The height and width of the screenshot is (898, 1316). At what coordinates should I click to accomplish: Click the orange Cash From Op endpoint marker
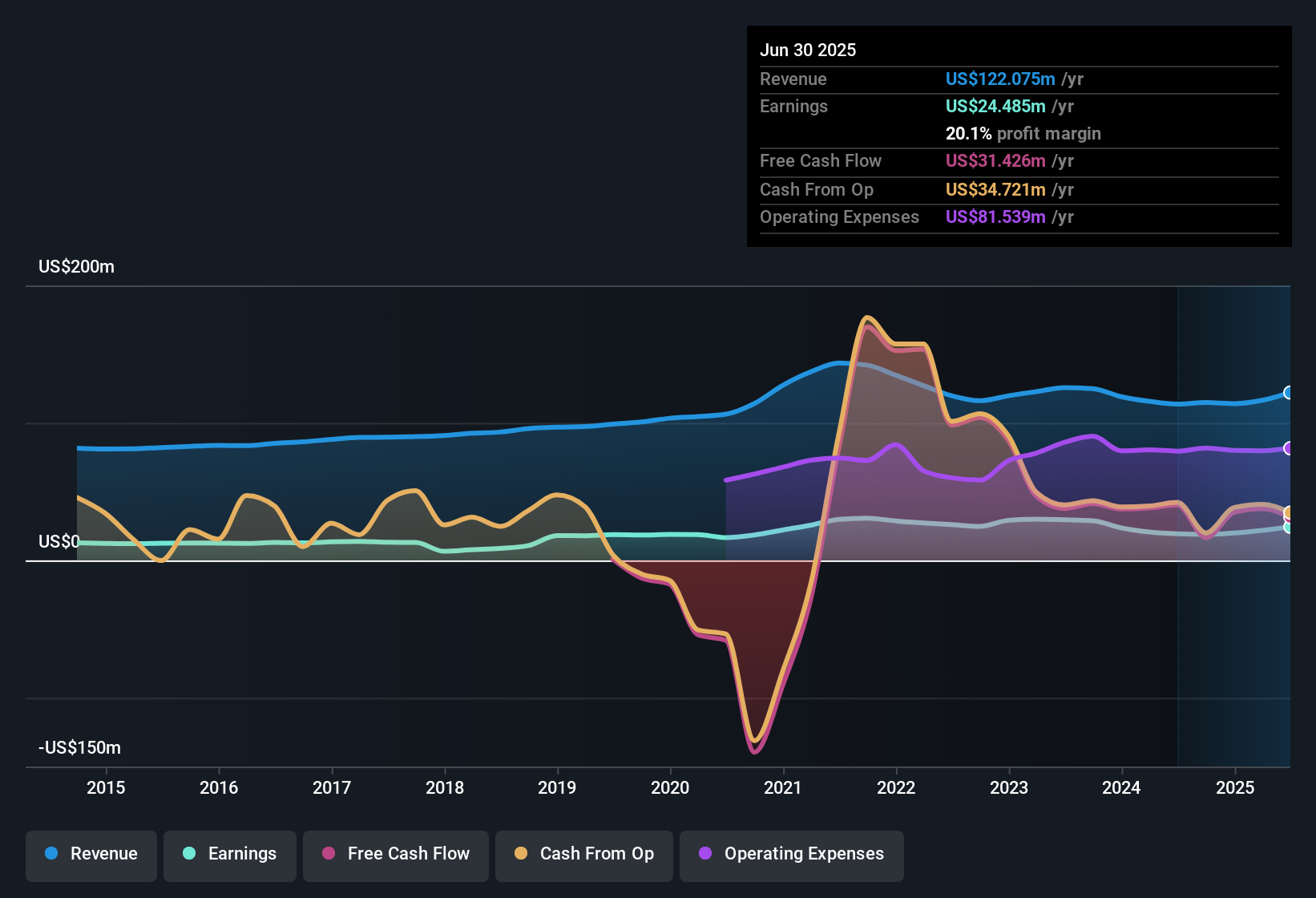[x=1288, y=512]
